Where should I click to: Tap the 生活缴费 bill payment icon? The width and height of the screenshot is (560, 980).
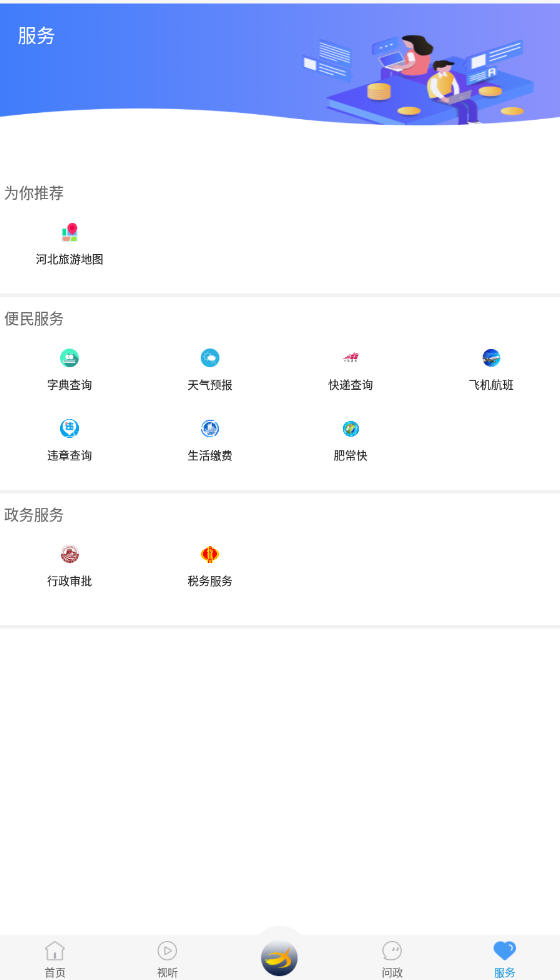coord(210,429)
